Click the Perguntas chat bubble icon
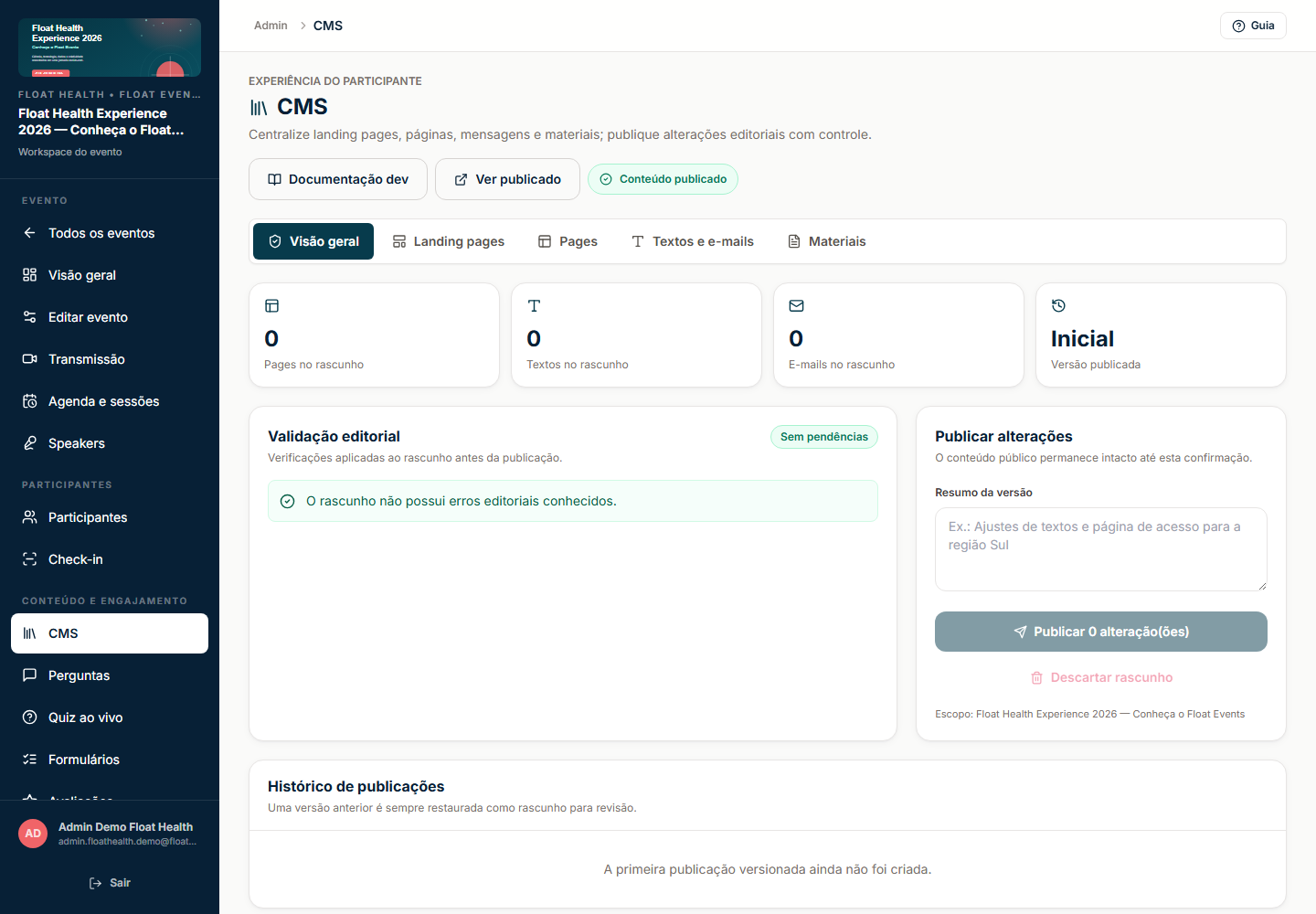This screenshot has height=914, width=1316. (29, 675)
